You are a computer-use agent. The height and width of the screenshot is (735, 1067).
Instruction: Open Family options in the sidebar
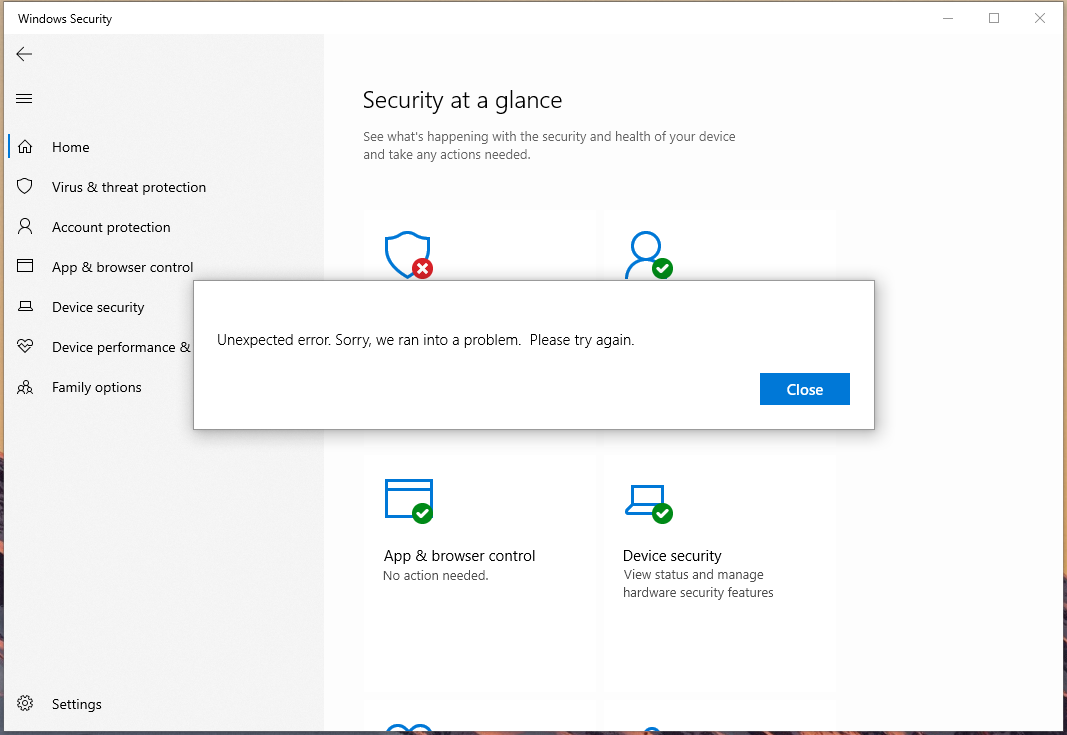click(x=97, y=388)
